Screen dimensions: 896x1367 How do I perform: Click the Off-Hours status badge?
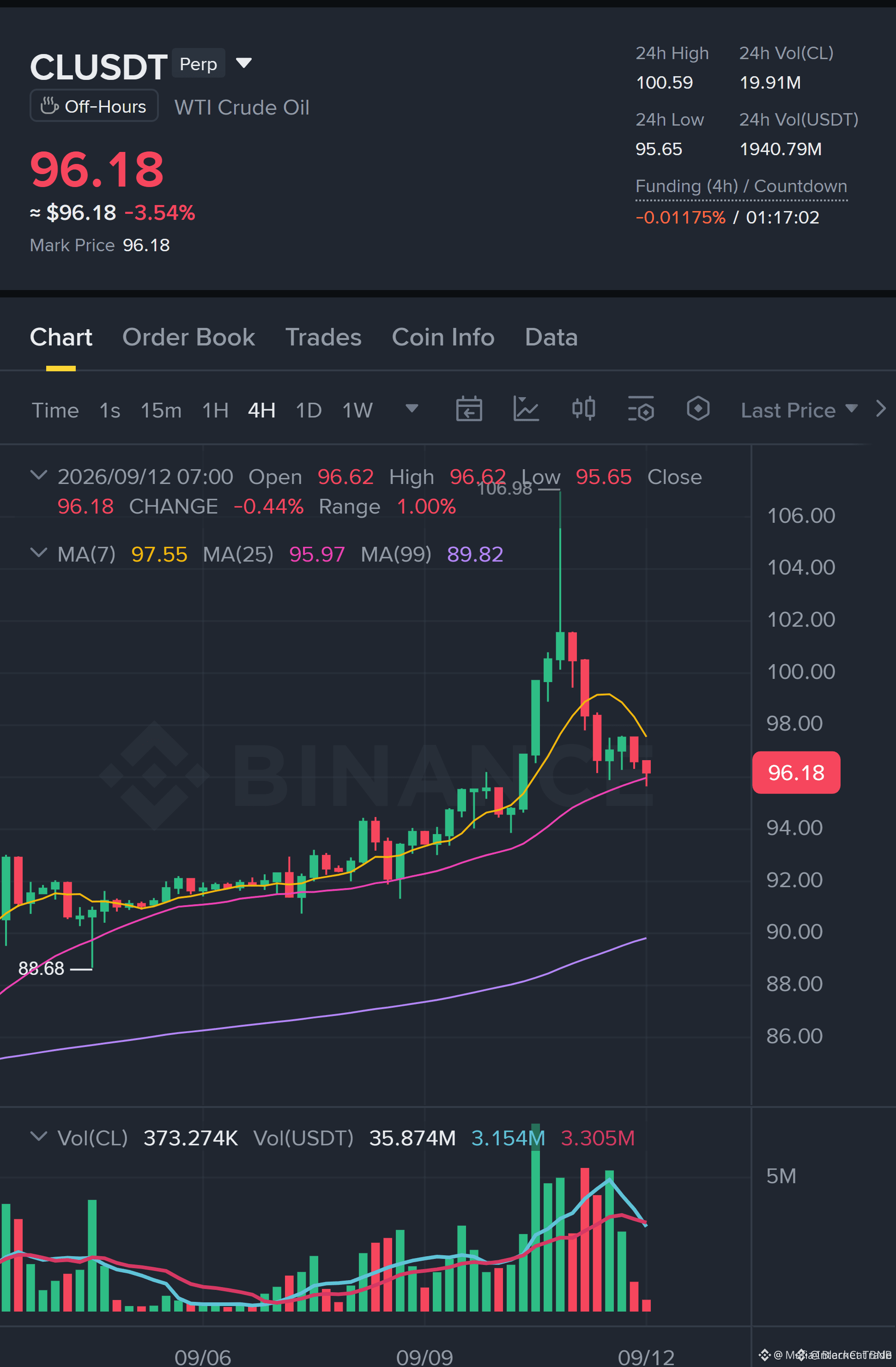[94, 106]
